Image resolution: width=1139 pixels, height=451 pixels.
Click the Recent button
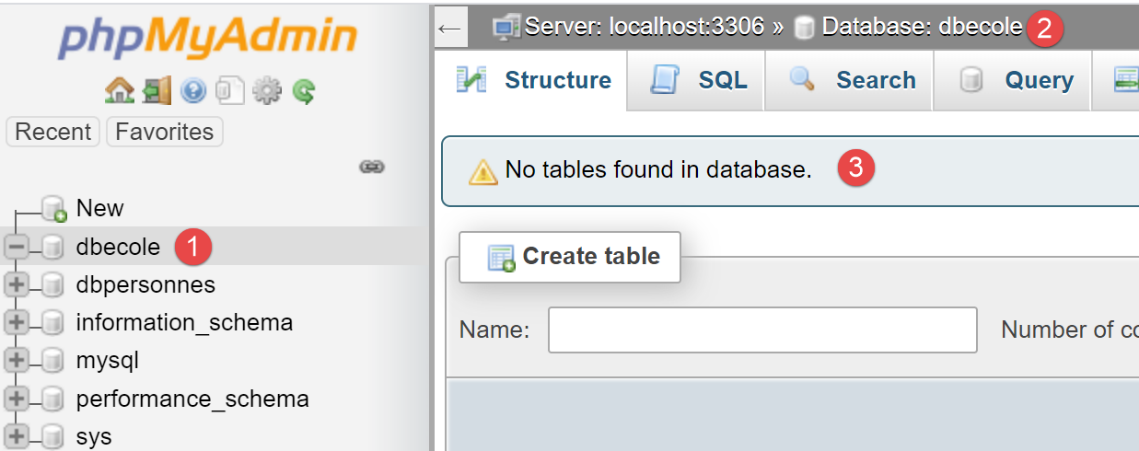pyautogui.click(x=53, y=132)
